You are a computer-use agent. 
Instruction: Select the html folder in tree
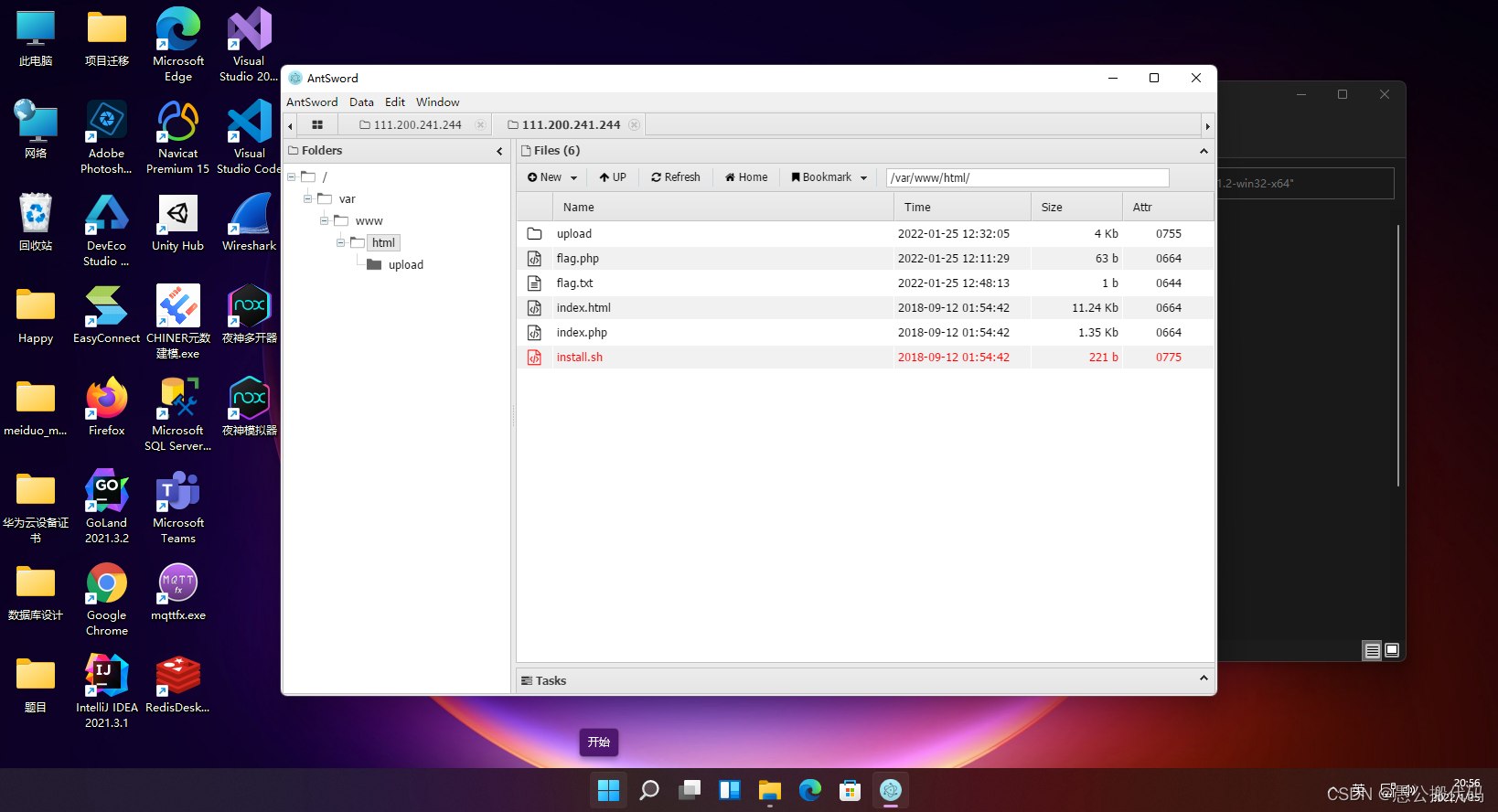(x=383, y=243)
